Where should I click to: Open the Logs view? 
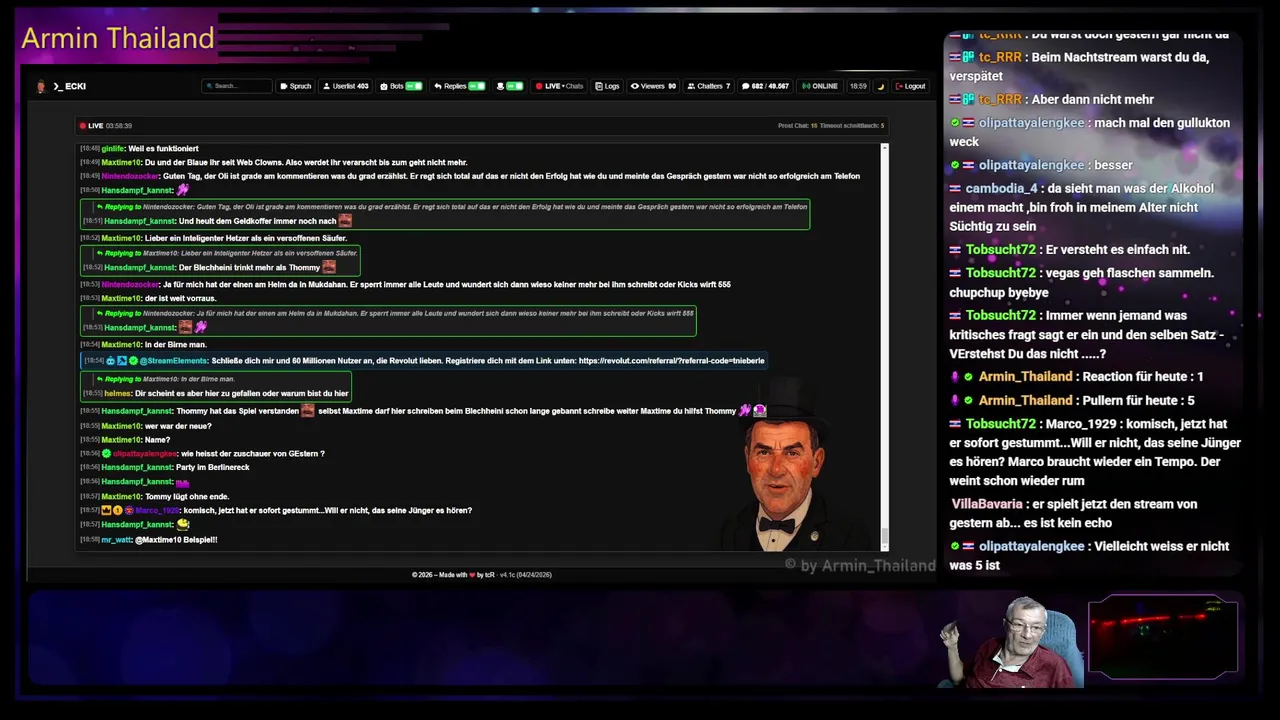(x=607, y=86)
